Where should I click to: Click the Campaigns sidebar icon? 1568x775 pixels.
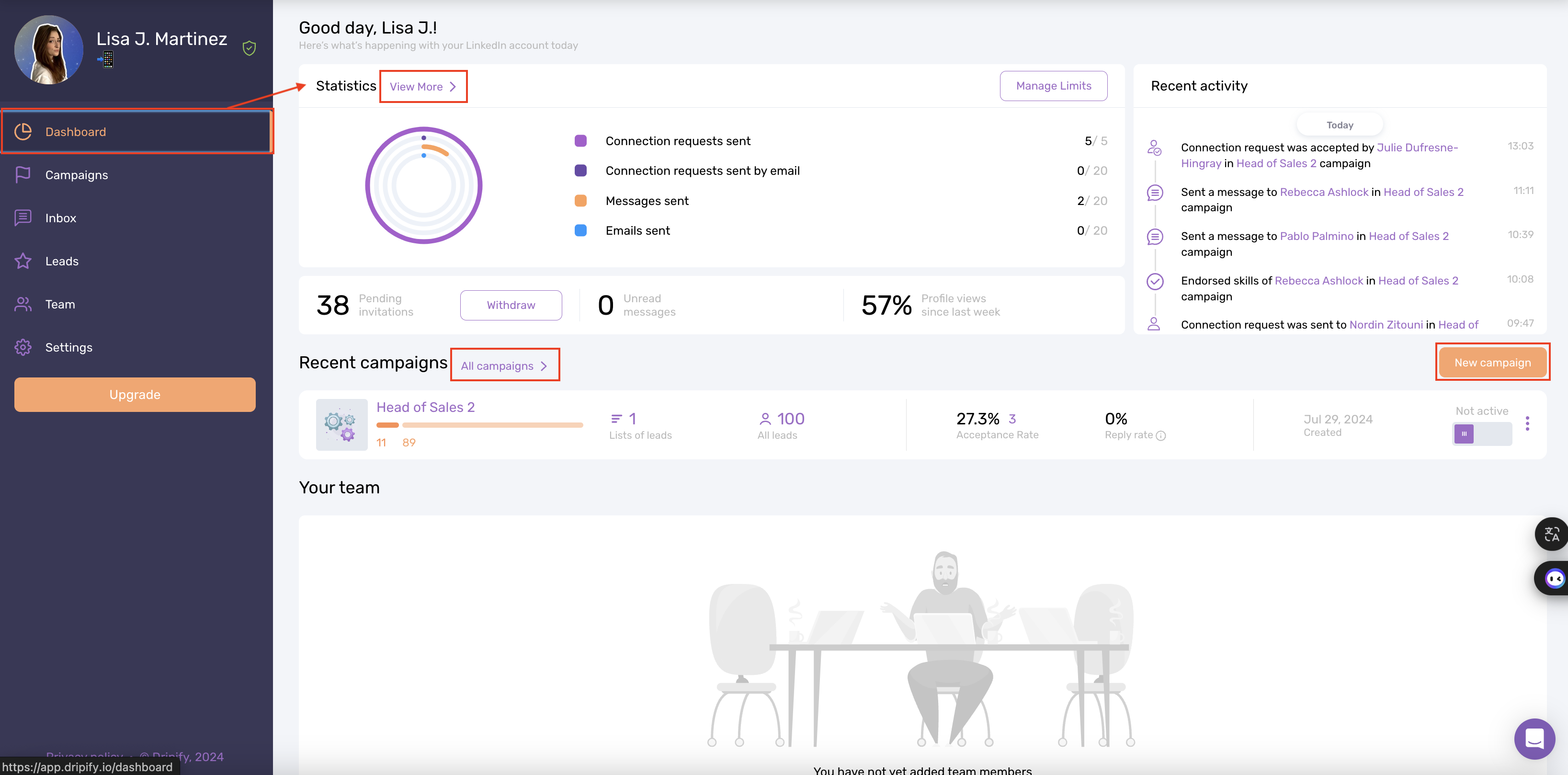pyautogui.click(x=24, y=175)
